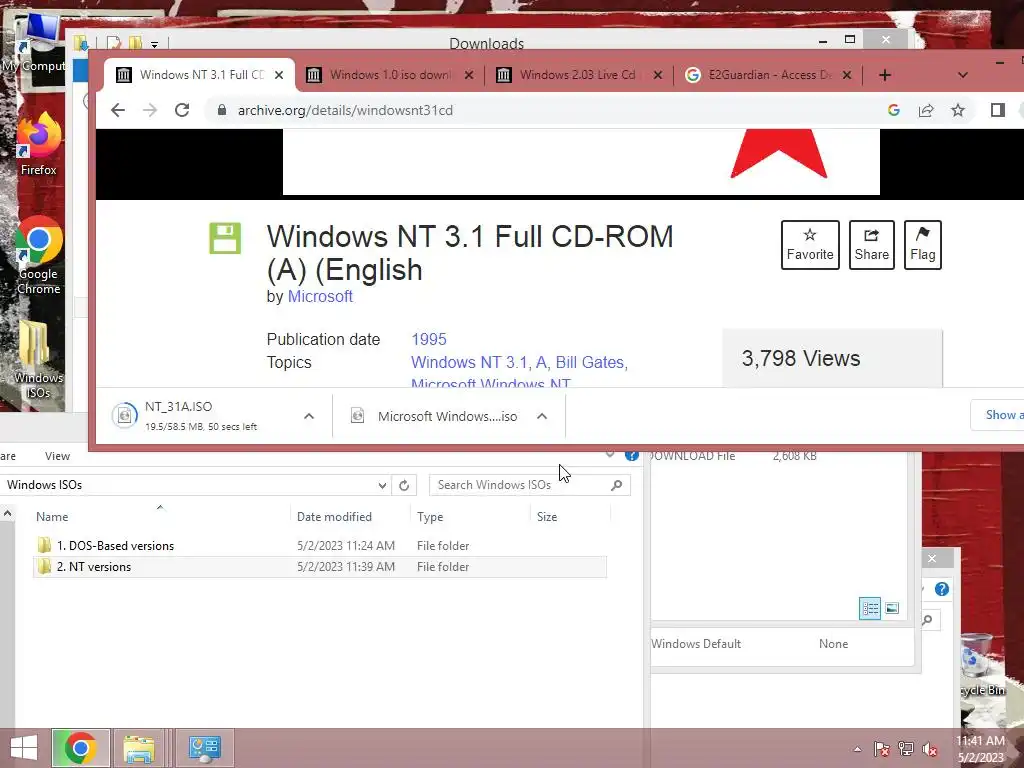Click the Favorite button
Screen dimensions: 1024x768
810,245
